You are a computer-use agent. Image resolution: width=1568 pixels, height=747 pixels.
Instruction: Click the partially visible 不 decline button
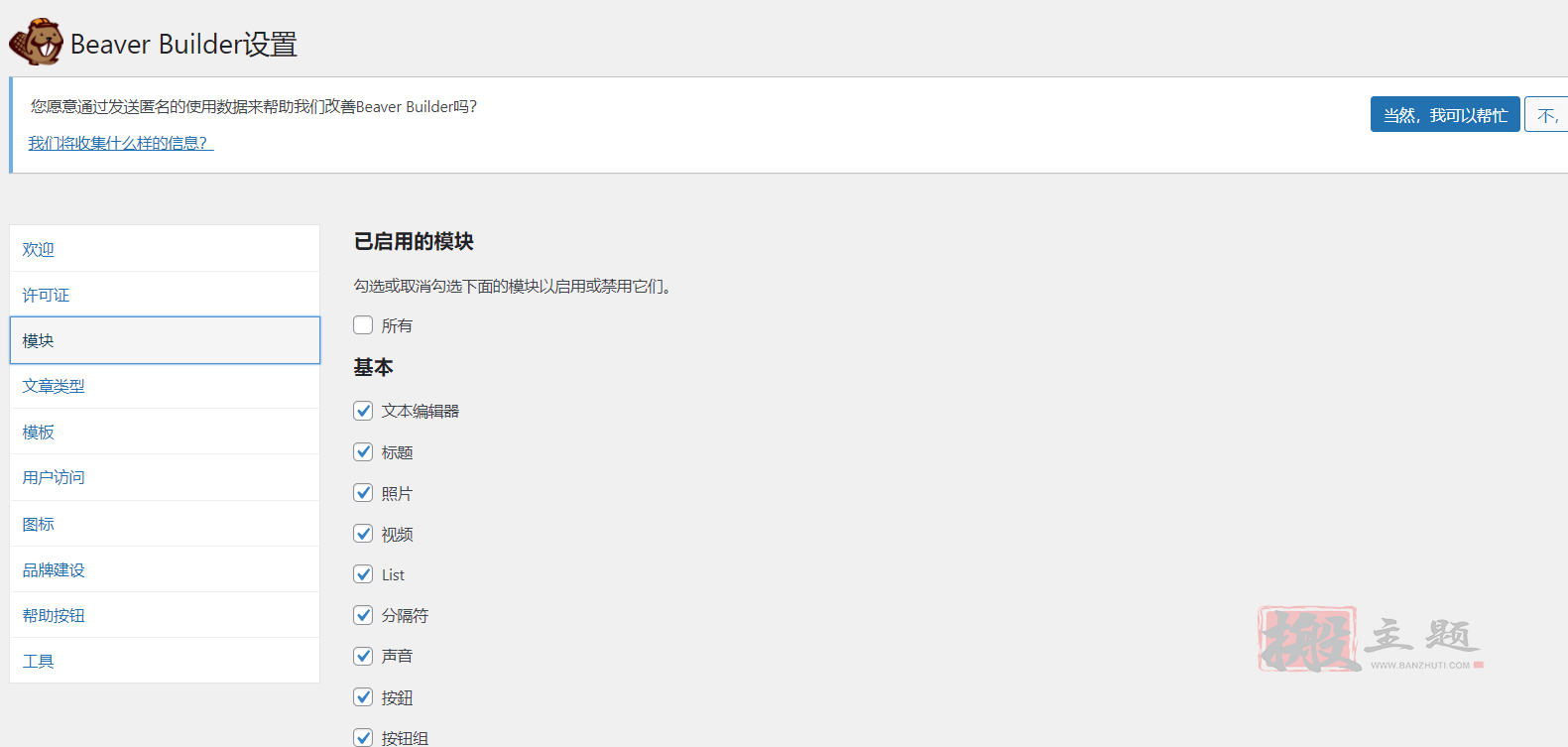pos(1546,115)
